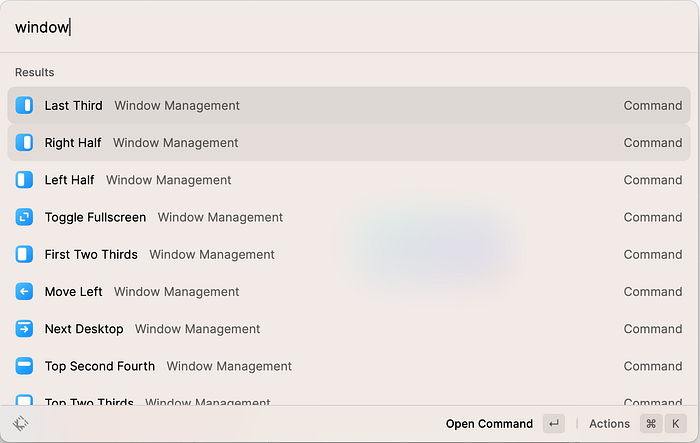
Task: Click the First Two Thirds icon
Action: [24, 254]
